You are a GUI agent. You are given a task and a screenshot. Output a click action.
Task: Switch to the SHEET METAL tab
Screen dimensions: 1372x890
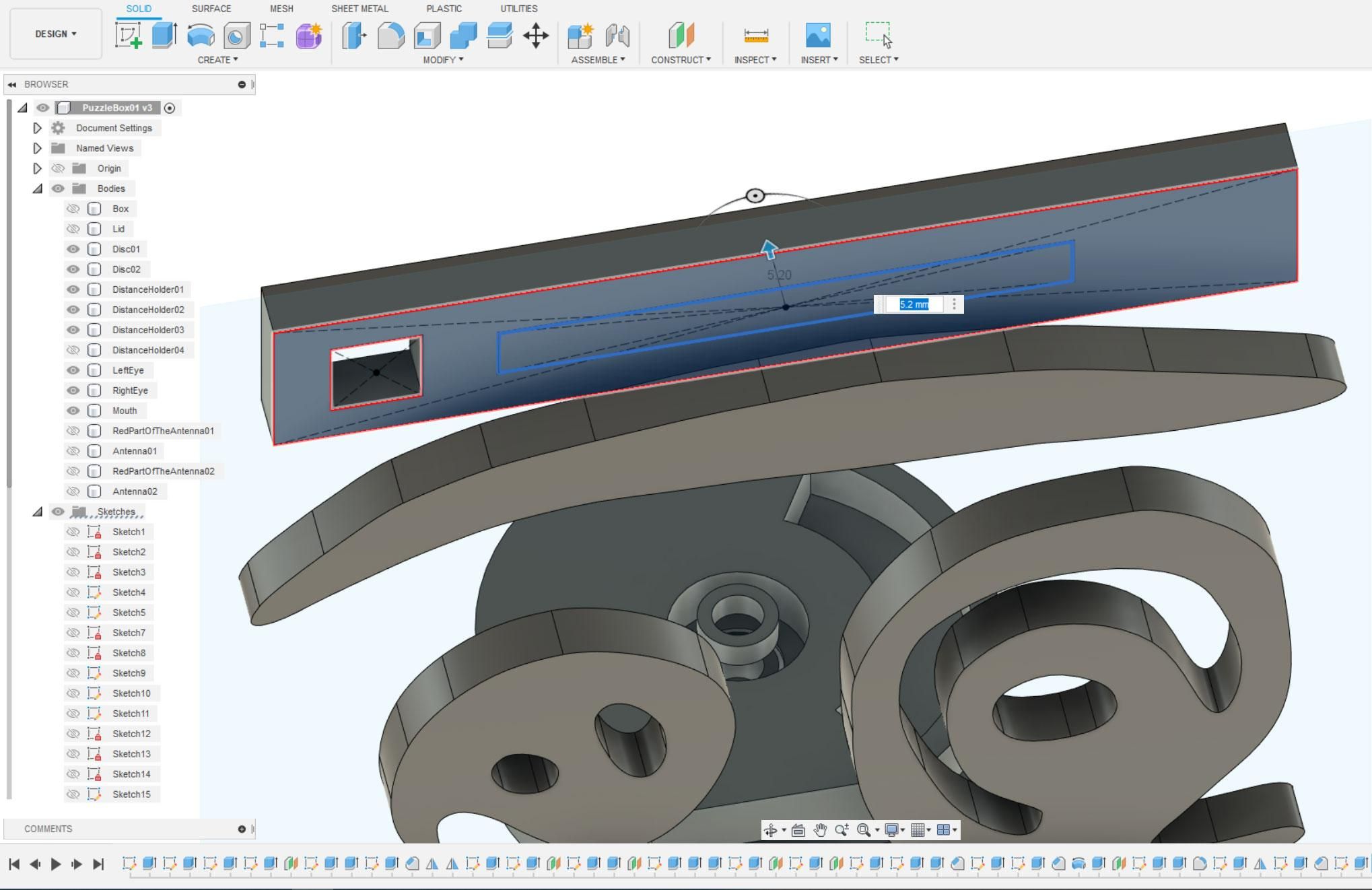coord(359,9)
